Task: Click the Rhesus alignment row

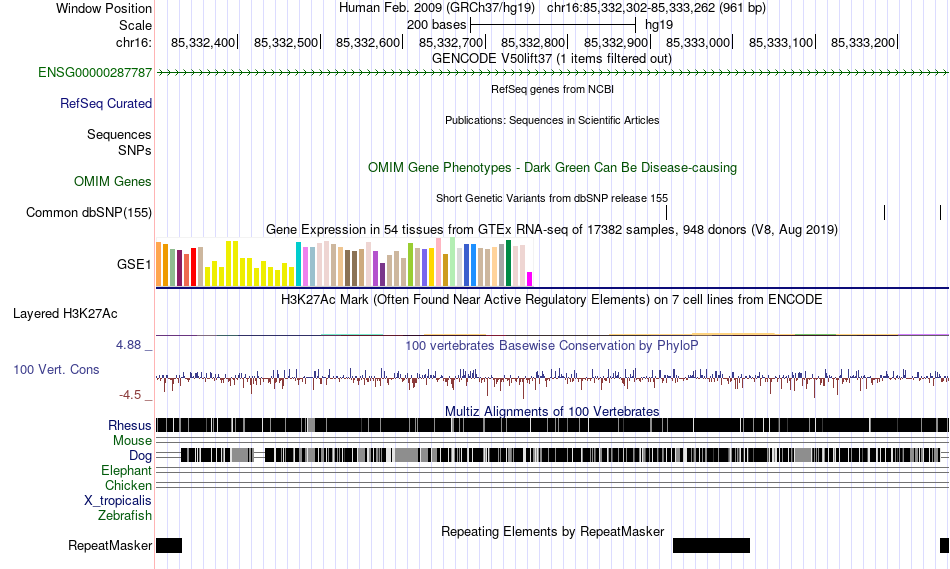Action: [x=553, y=425]
